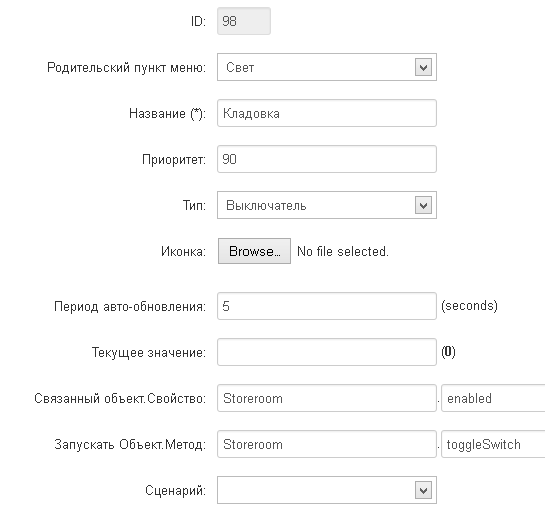Click the Запускать Объект field with Storeroom
This screenshot has width=545, height=511.
(327, 444)
